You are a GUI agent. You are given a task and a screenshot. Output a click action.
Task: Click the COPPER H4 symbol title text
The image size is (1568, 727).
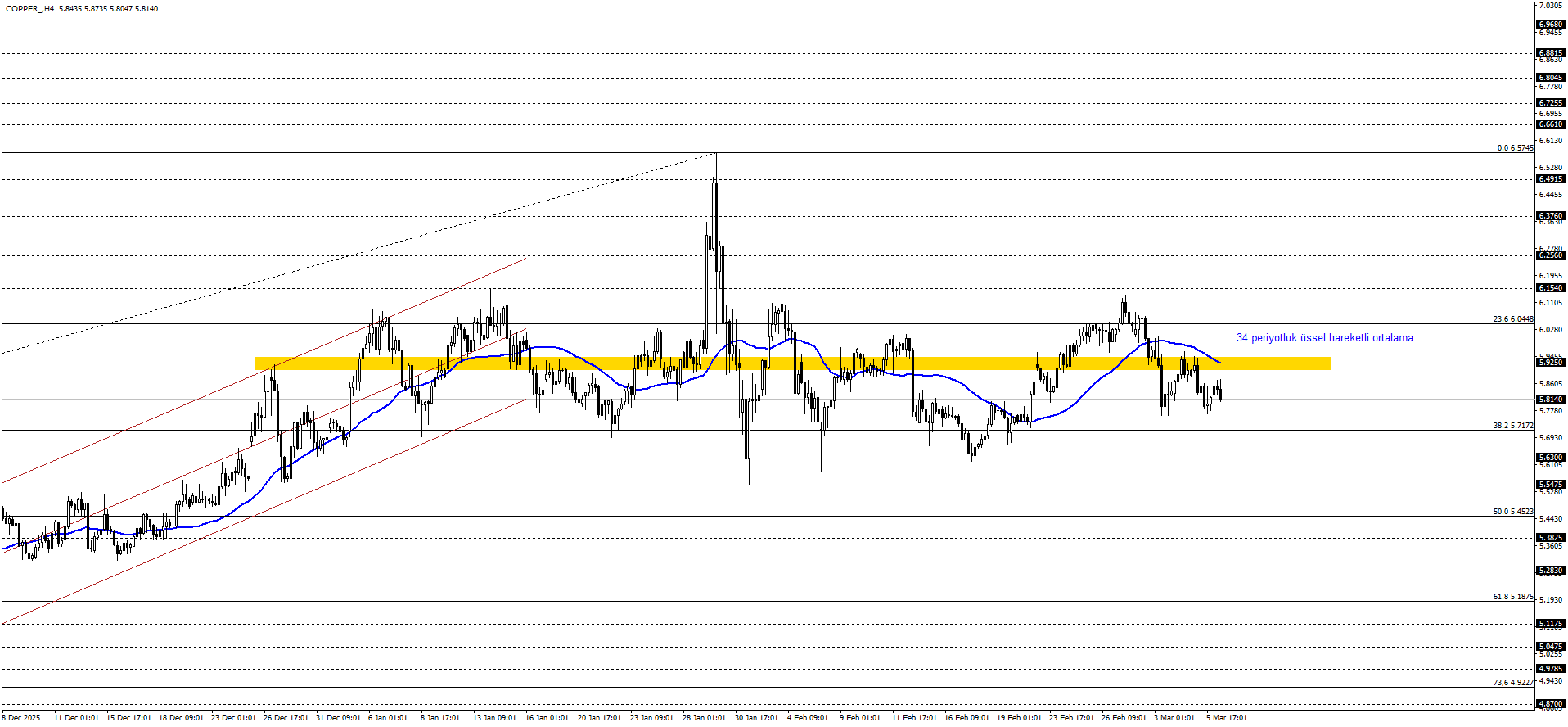pos(29,9)
